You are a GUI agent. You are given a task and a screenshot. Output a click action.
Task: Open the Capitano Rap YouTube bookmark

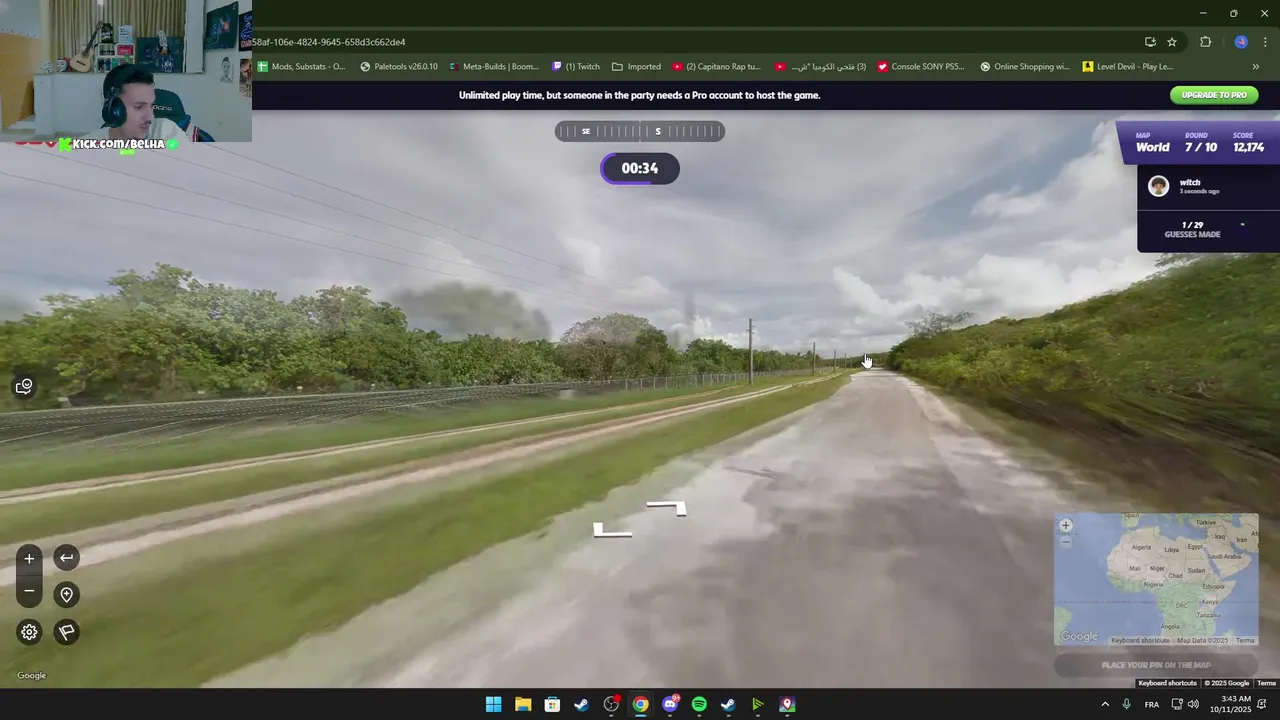click(716, 67)
